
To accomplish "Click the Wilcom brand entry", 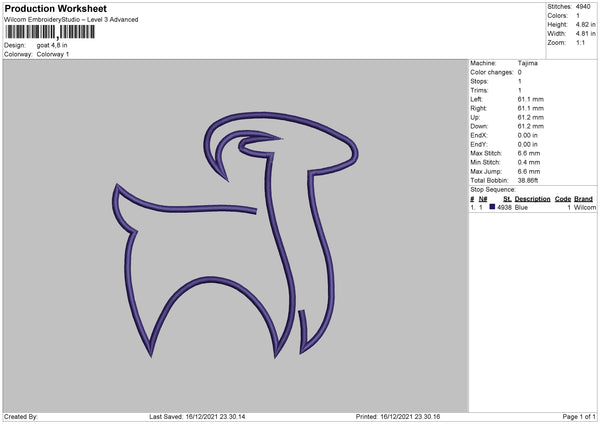I will (x=585, y=207).
